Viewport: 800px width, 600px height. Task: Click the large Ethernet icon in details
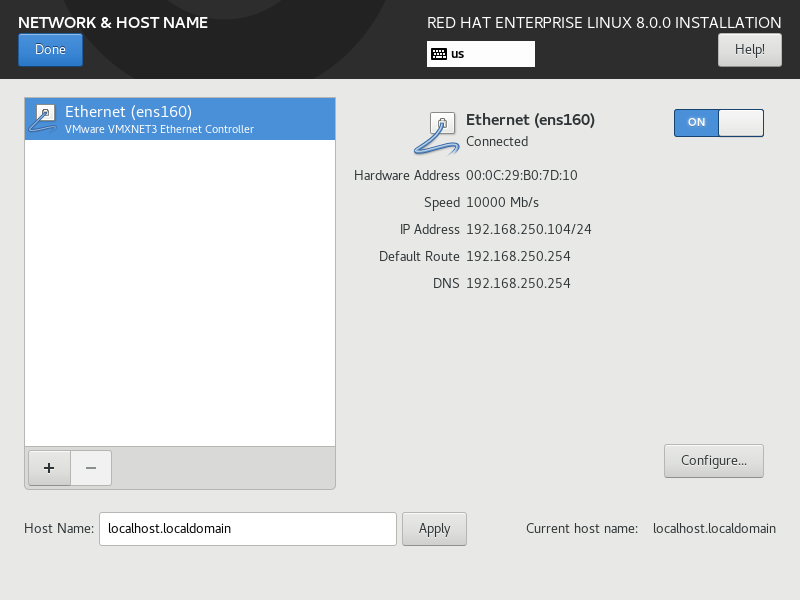click(x=436, y=133)
